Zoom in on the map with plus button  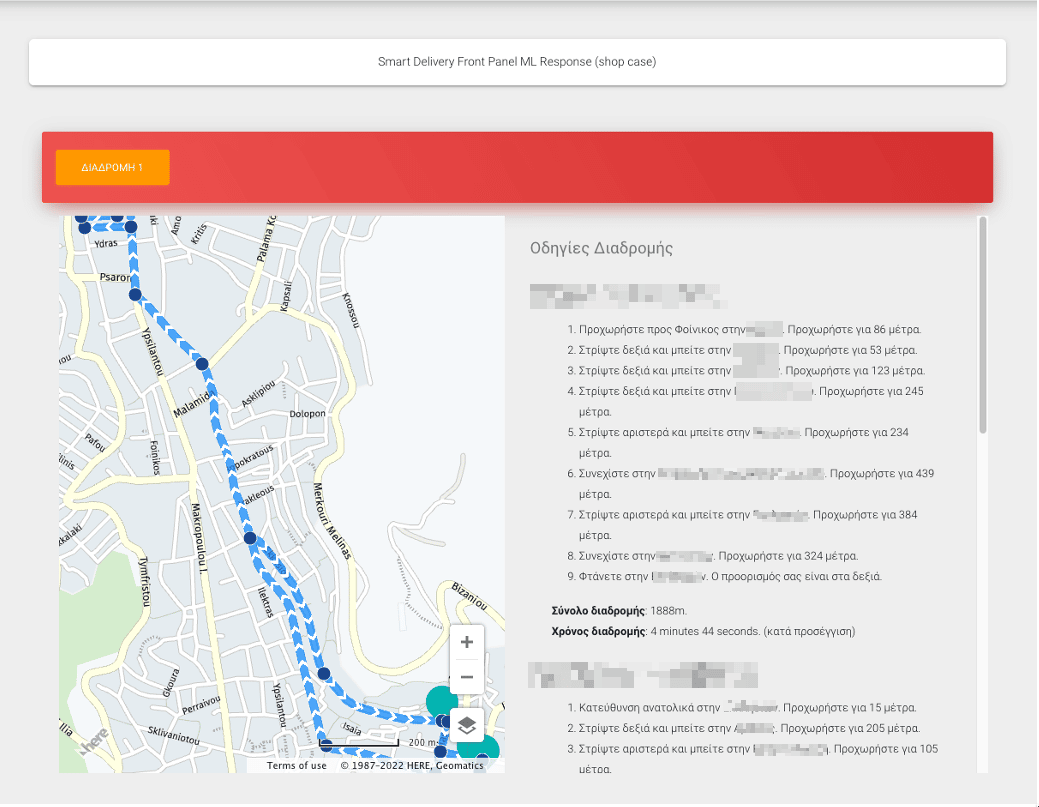[x=467, y=642]
